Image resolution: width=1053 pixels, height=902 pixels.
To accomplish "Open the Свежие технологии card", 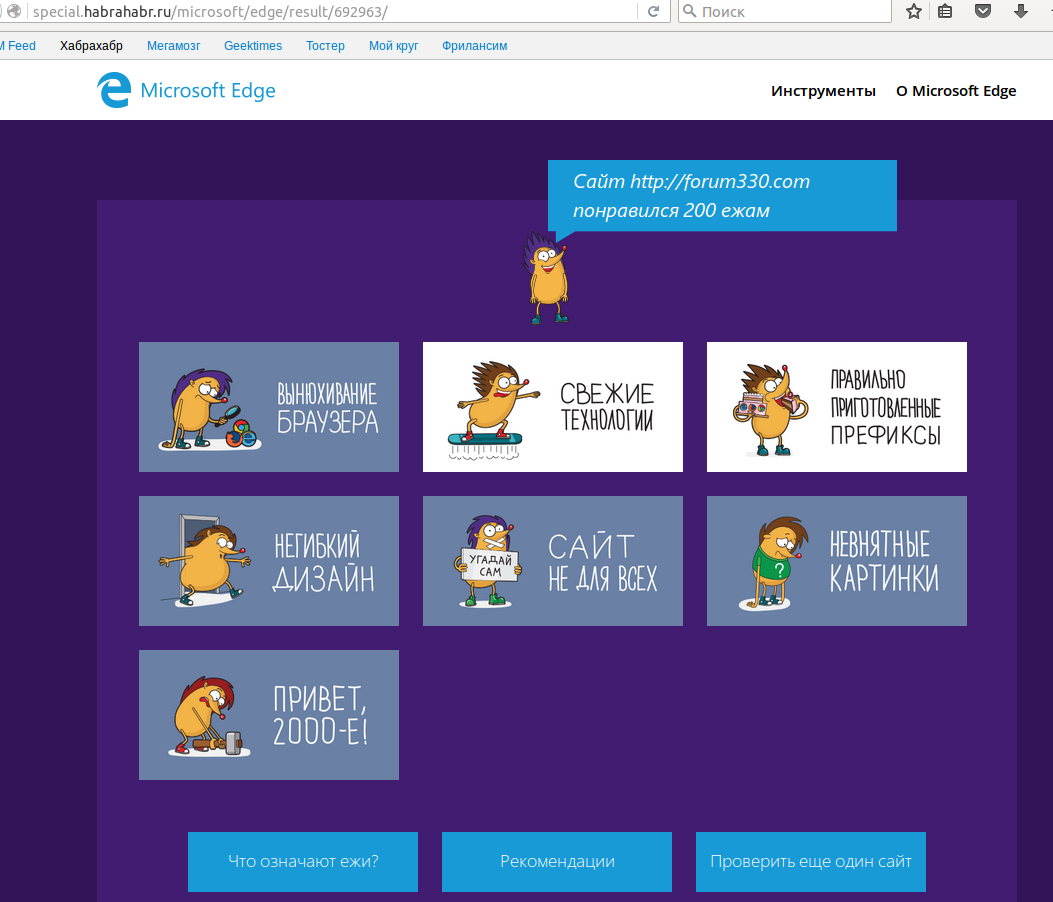I will (553, 407).
